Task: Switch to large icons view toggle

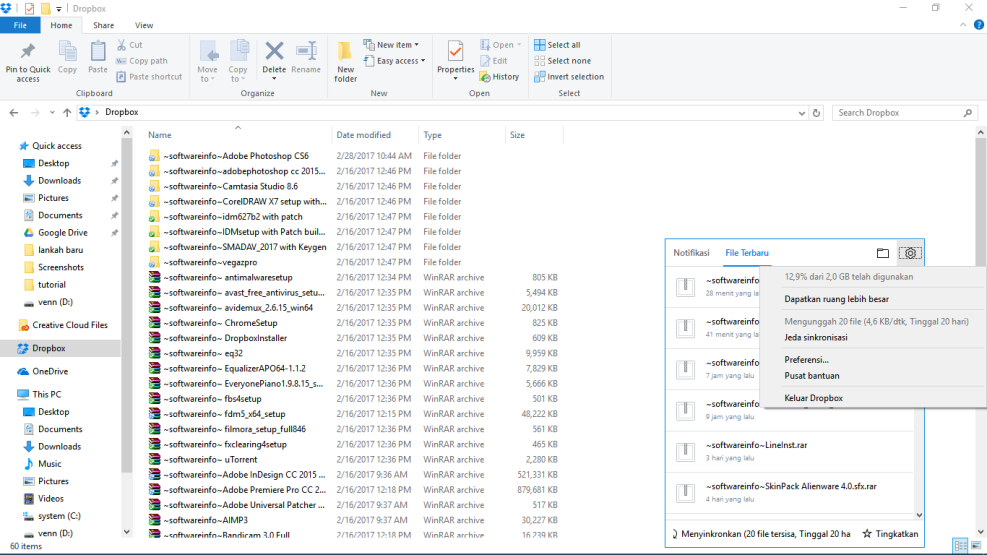Action: coord(975,545)
